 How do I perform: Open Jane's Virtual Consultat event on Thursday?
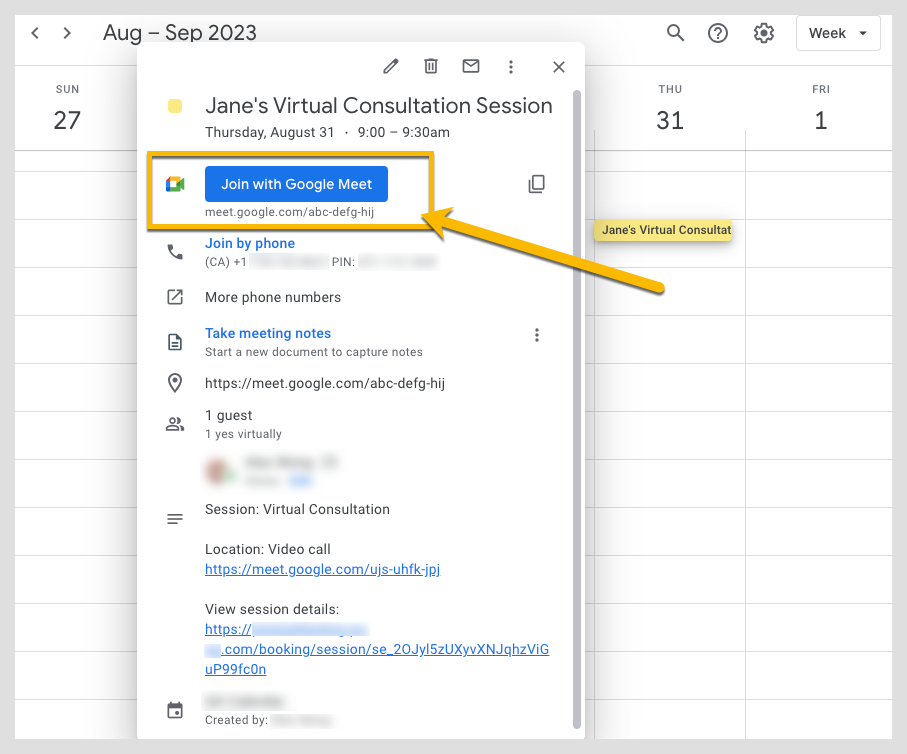click(663, 230)
